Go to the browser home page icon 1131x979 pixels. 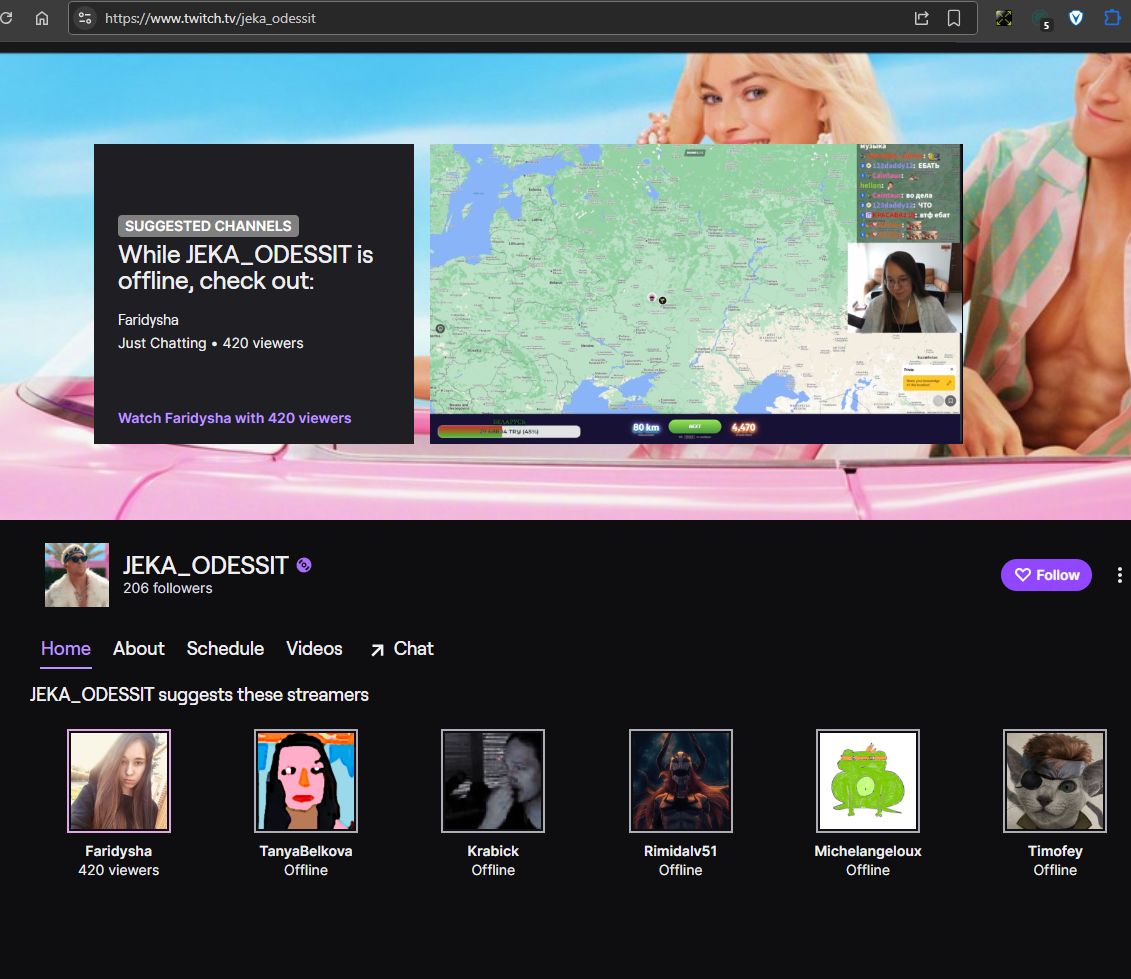click(x=42, y=18)
